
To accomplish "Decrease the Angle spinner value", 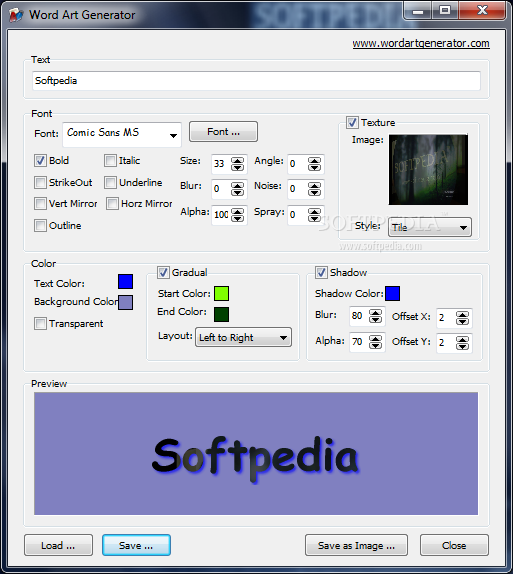I will (315, 168).
